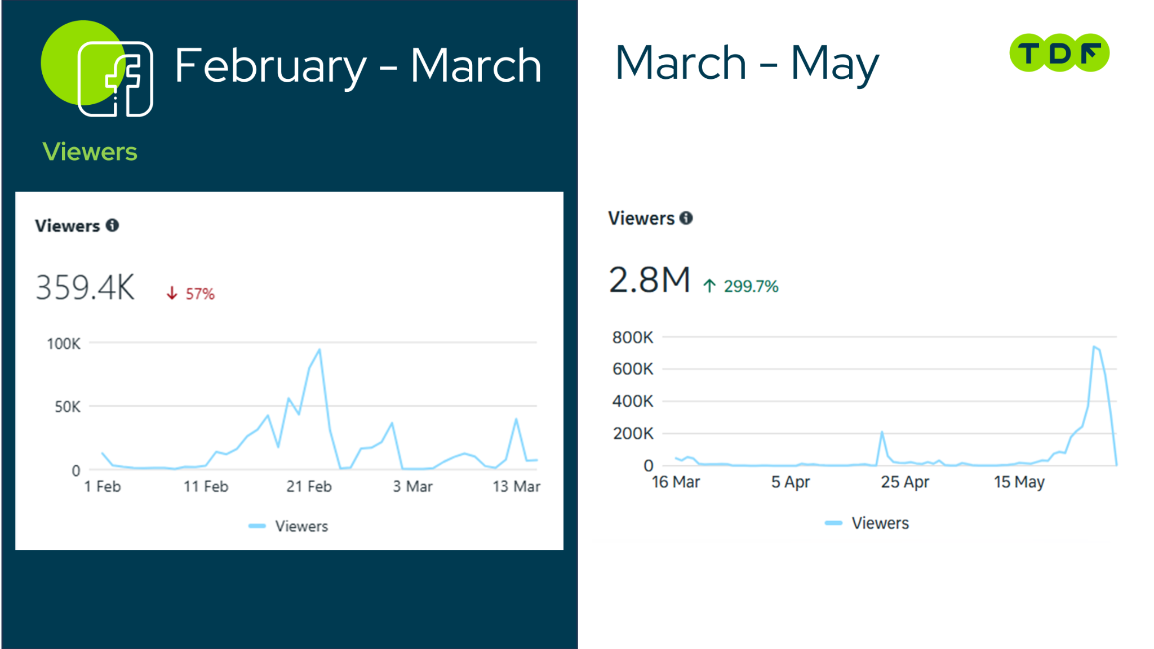The width and height of the screenshot is (1154, 649).
Task: Click the '25 Apr' date label
Action: click(905, 482)
